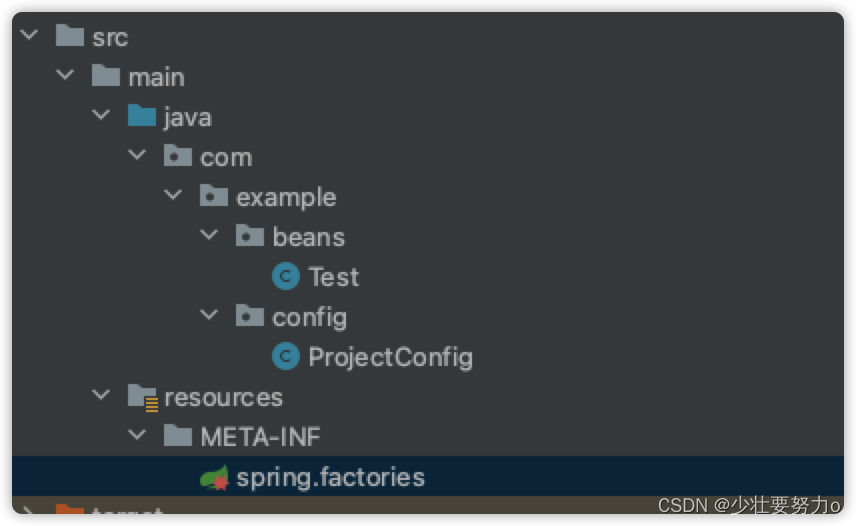Collapse the config package arrow
The width and height of the screenshot is (856, 526).
click(x=209, y=316)
